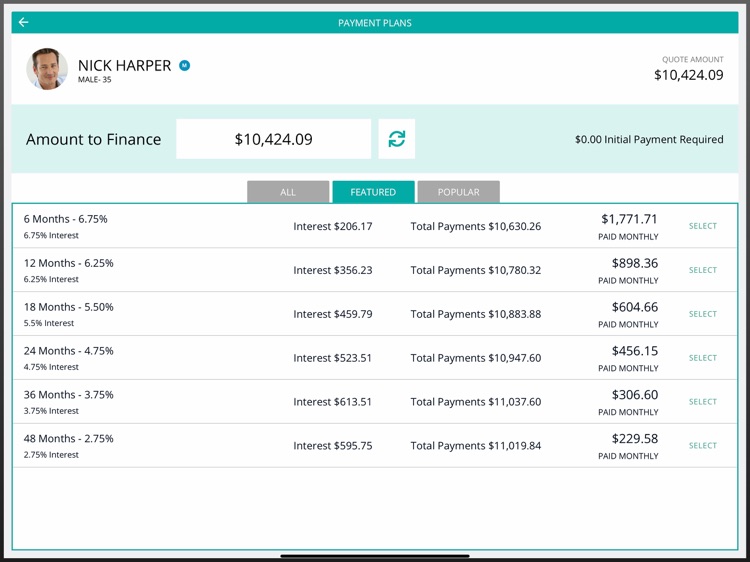
Task: Tap the blue M badge beside Nick Harper
Action: [x=185, y=66]
